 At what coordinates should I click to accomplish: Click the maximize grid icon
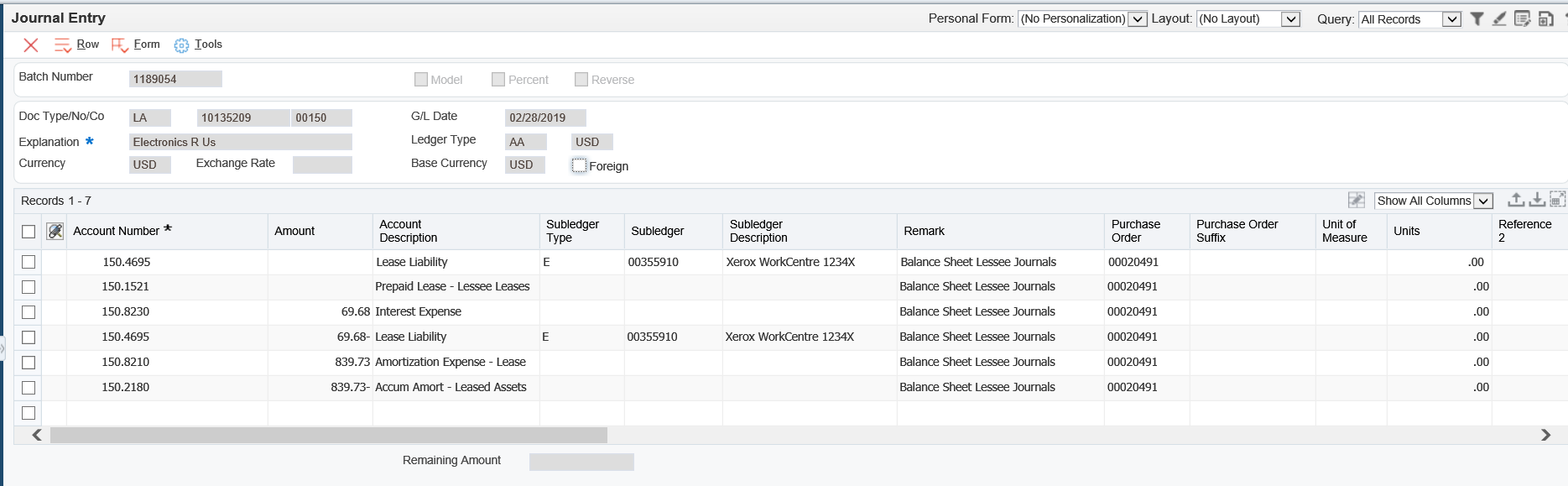(x=1558, y=200)
